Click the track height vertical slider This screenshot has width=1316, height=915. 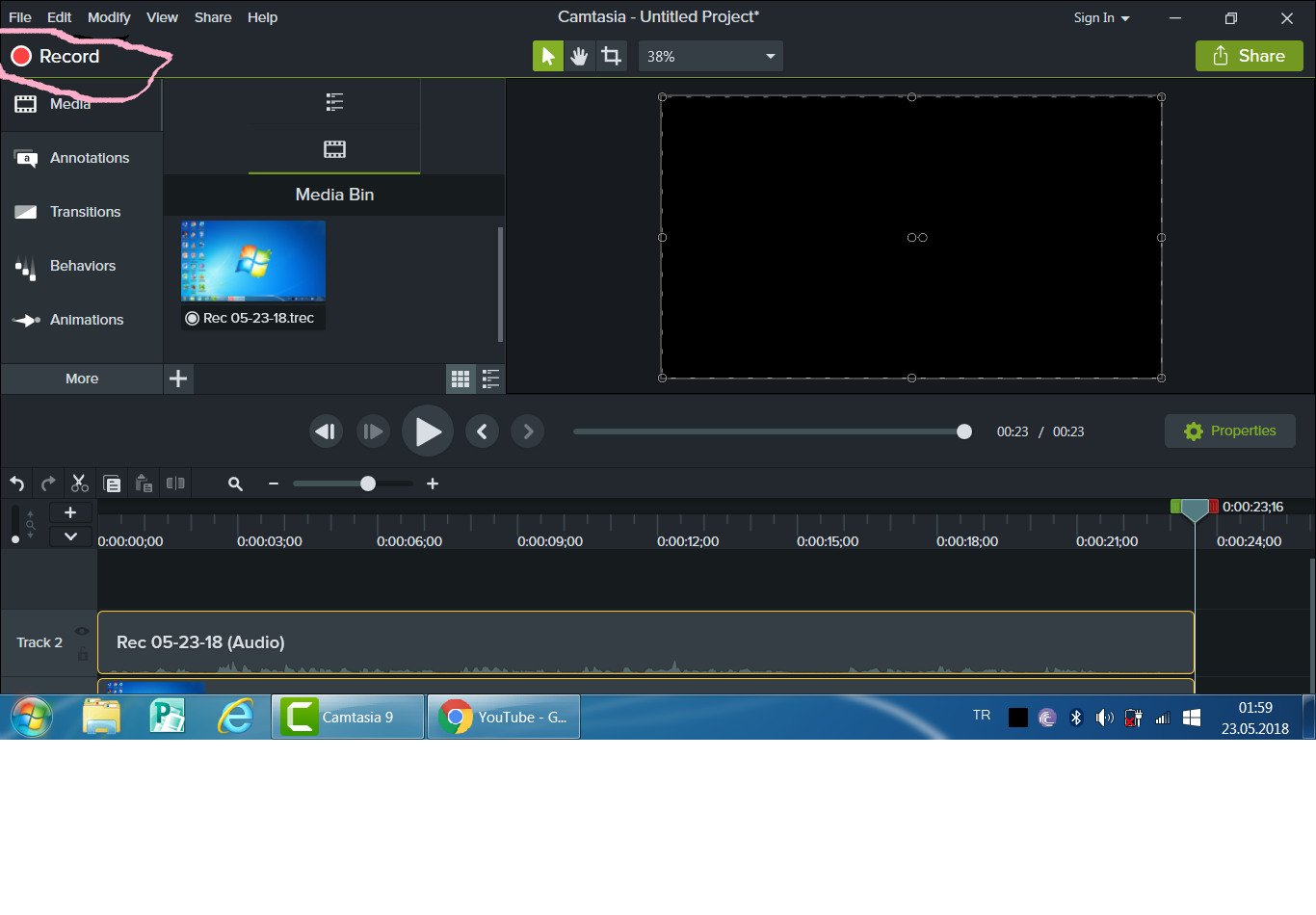(14, 524)
